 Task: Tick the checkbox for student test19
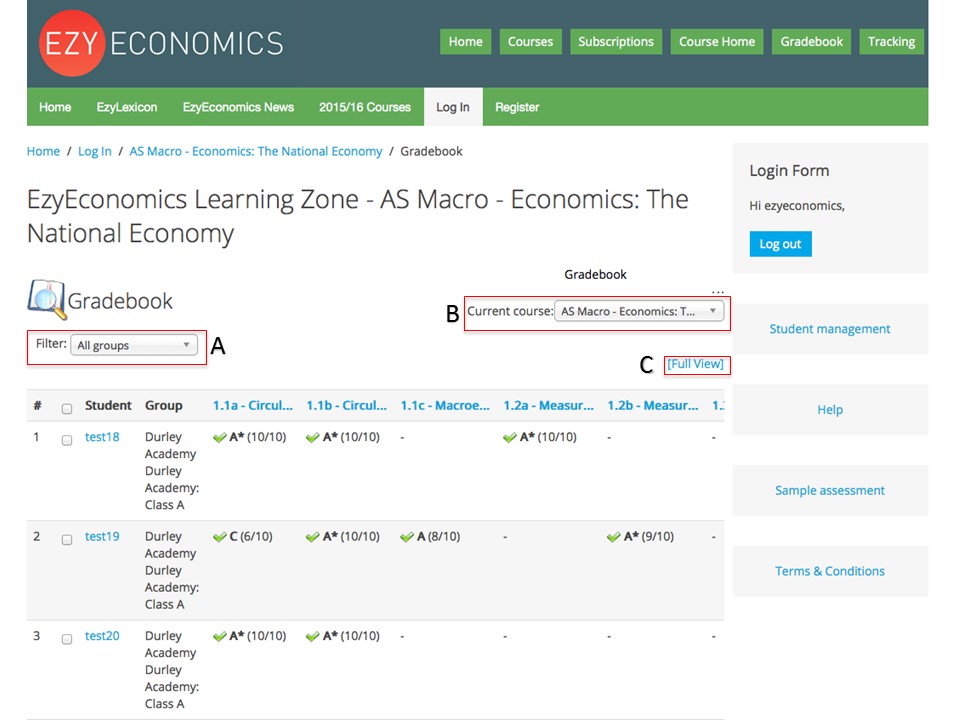67,539
